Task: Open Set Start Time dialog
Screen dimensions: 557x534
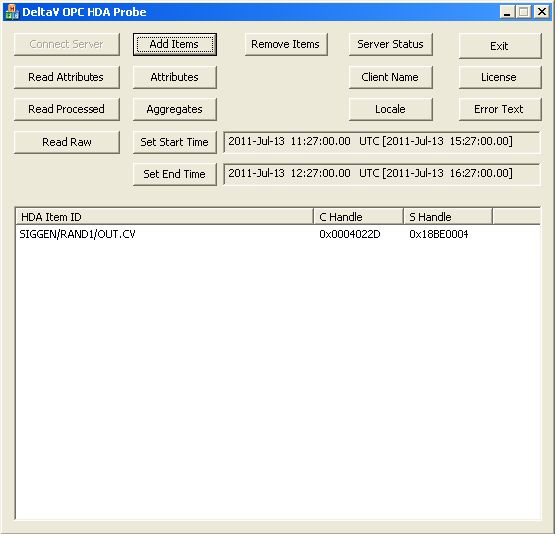Action: click(x=175, y=142)
